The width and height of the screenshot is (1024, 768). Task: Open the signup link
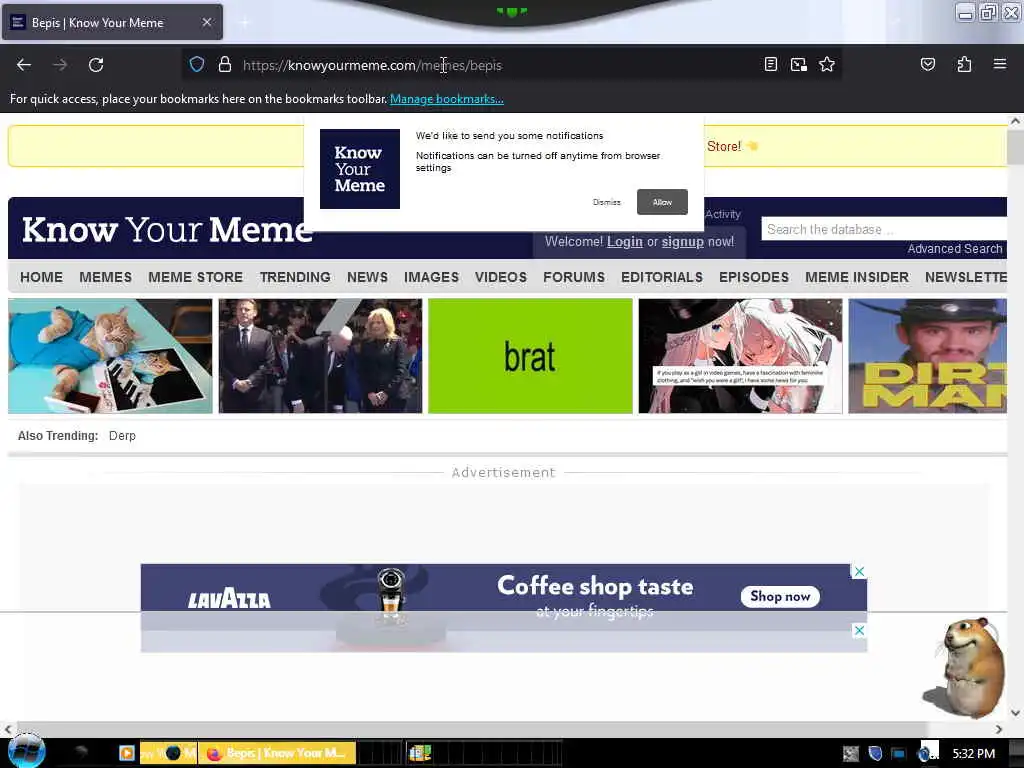[x=682, y=242]
